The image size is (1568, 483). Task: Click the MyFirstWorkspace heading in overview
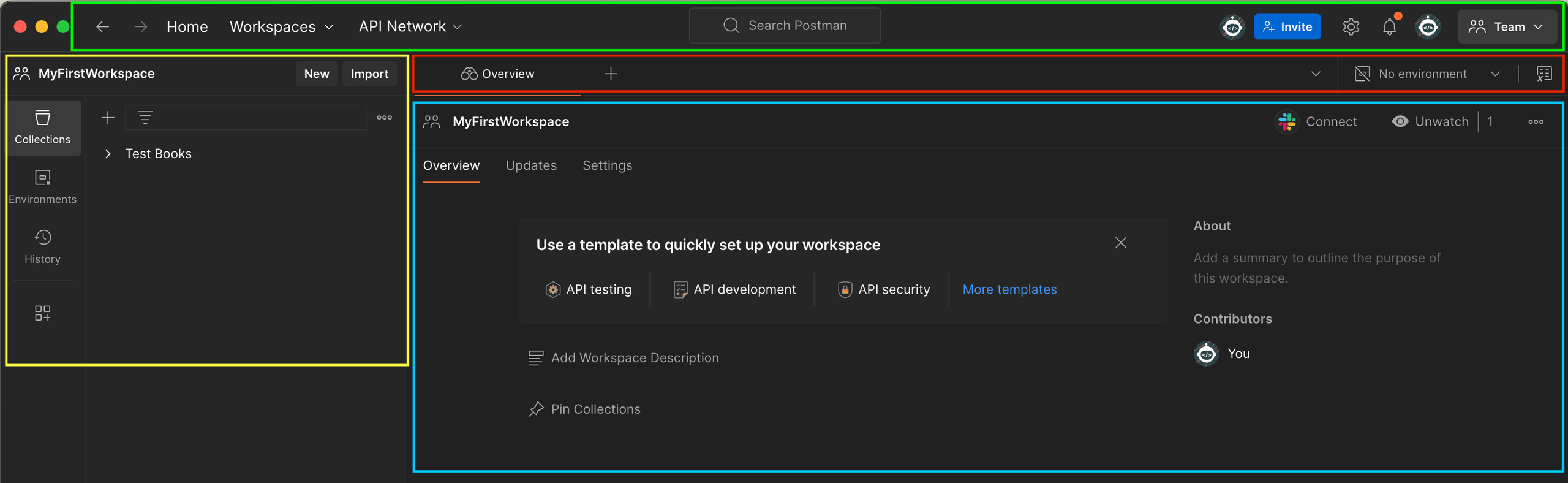511,121
